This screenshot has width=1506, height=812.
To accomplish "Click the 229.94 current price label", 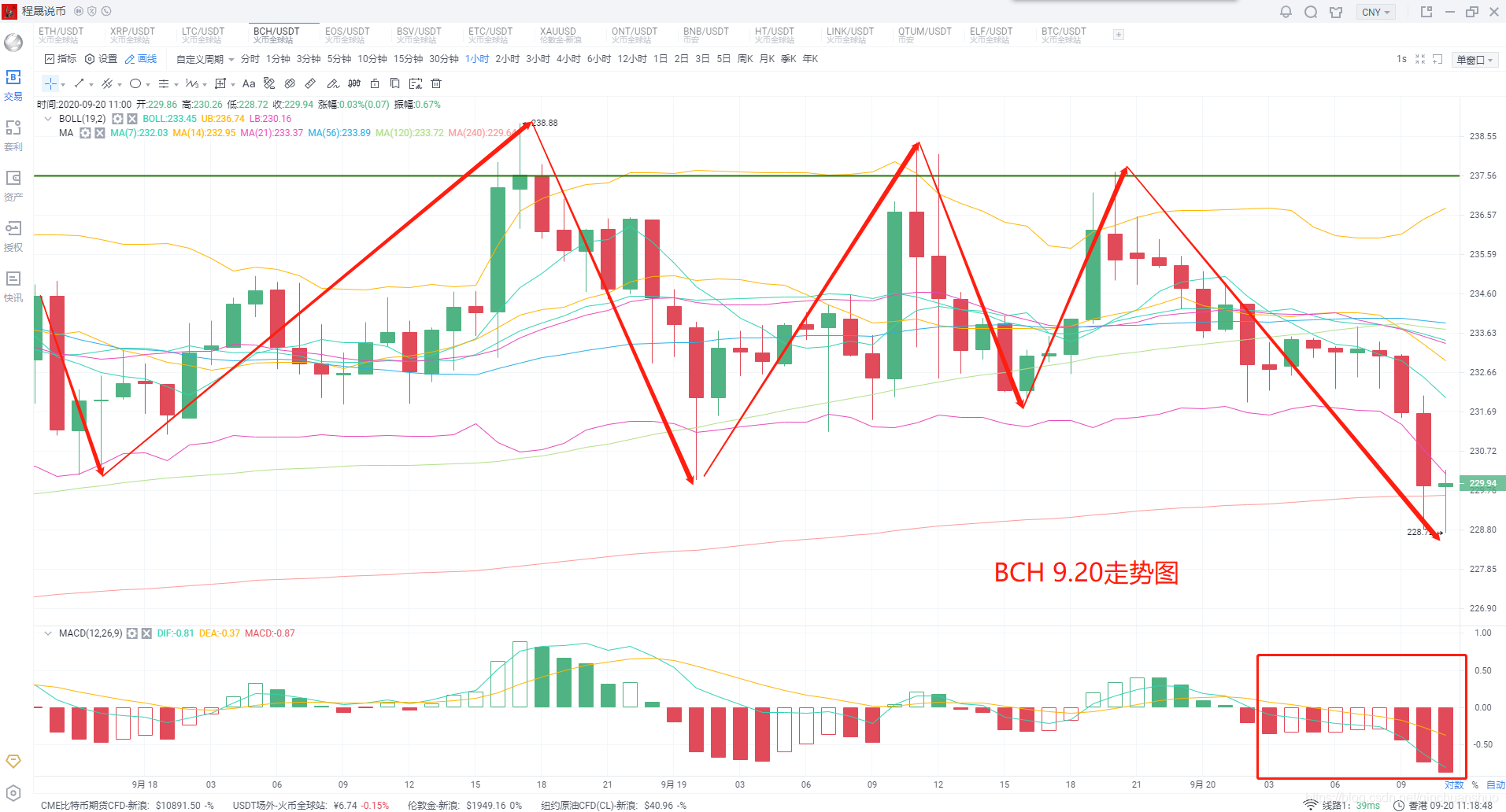I will (x=1483, y=483).
